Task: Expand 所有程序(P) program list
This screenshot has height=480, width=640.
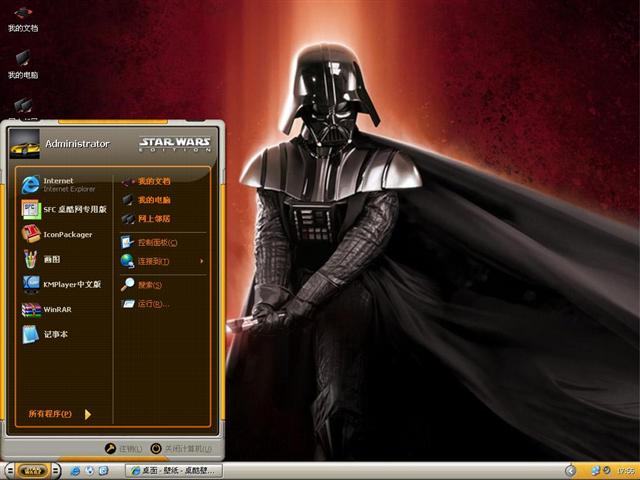Action: tap(60, 414)
